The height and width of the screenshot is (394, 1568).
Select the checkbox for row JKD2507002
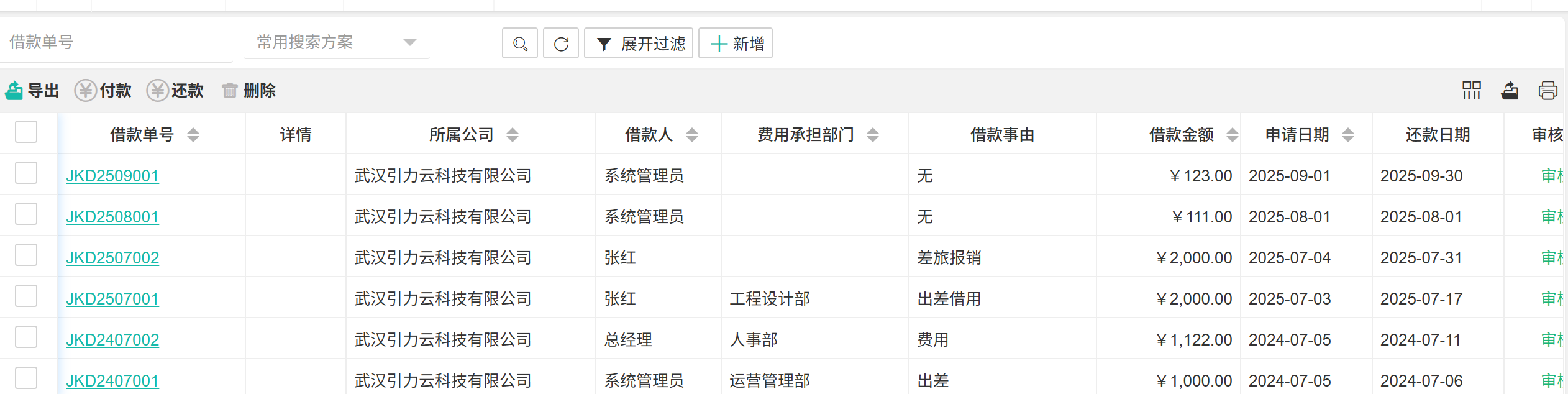[x=26, y=255]
